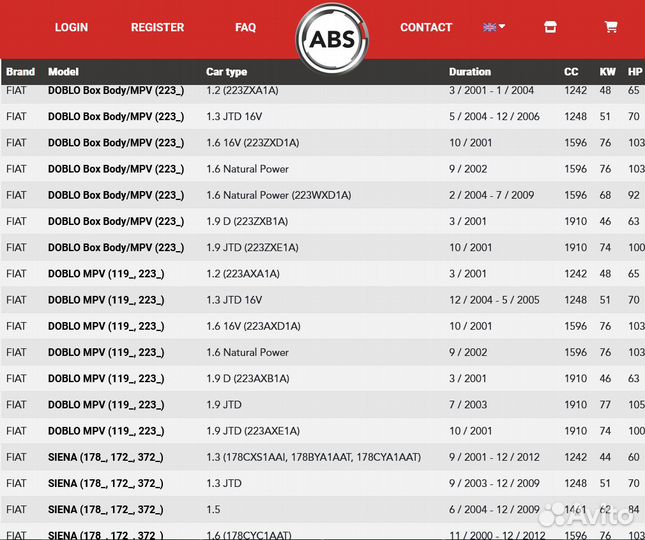Select the DOBLO Box Body 1.9 D (223ZXB1A) row
The height and width of the screenshot is (540, 645).
247,221
